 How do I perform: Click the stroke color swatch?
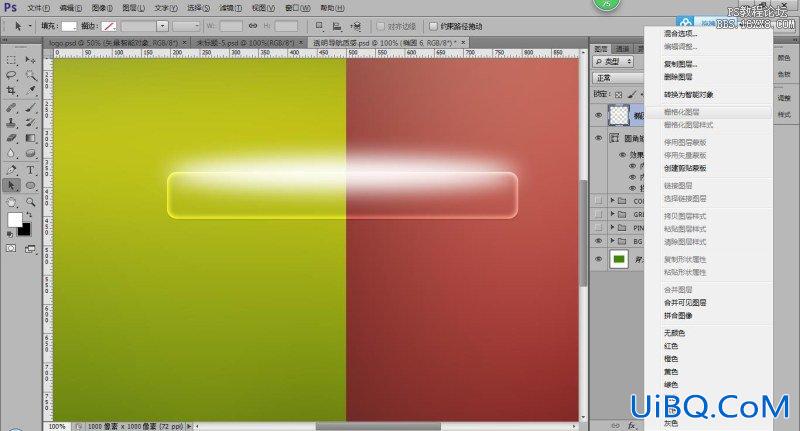pyautogui.click(x=109, y=26)
